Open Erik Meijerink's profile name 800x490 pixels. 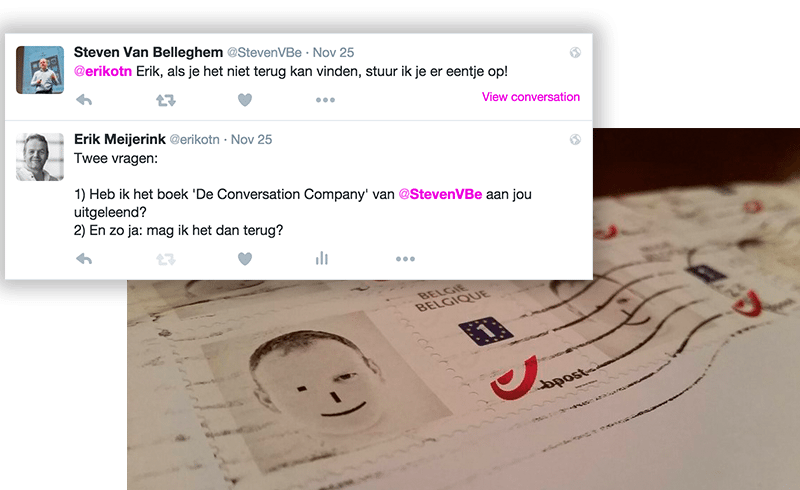[120, 139]
